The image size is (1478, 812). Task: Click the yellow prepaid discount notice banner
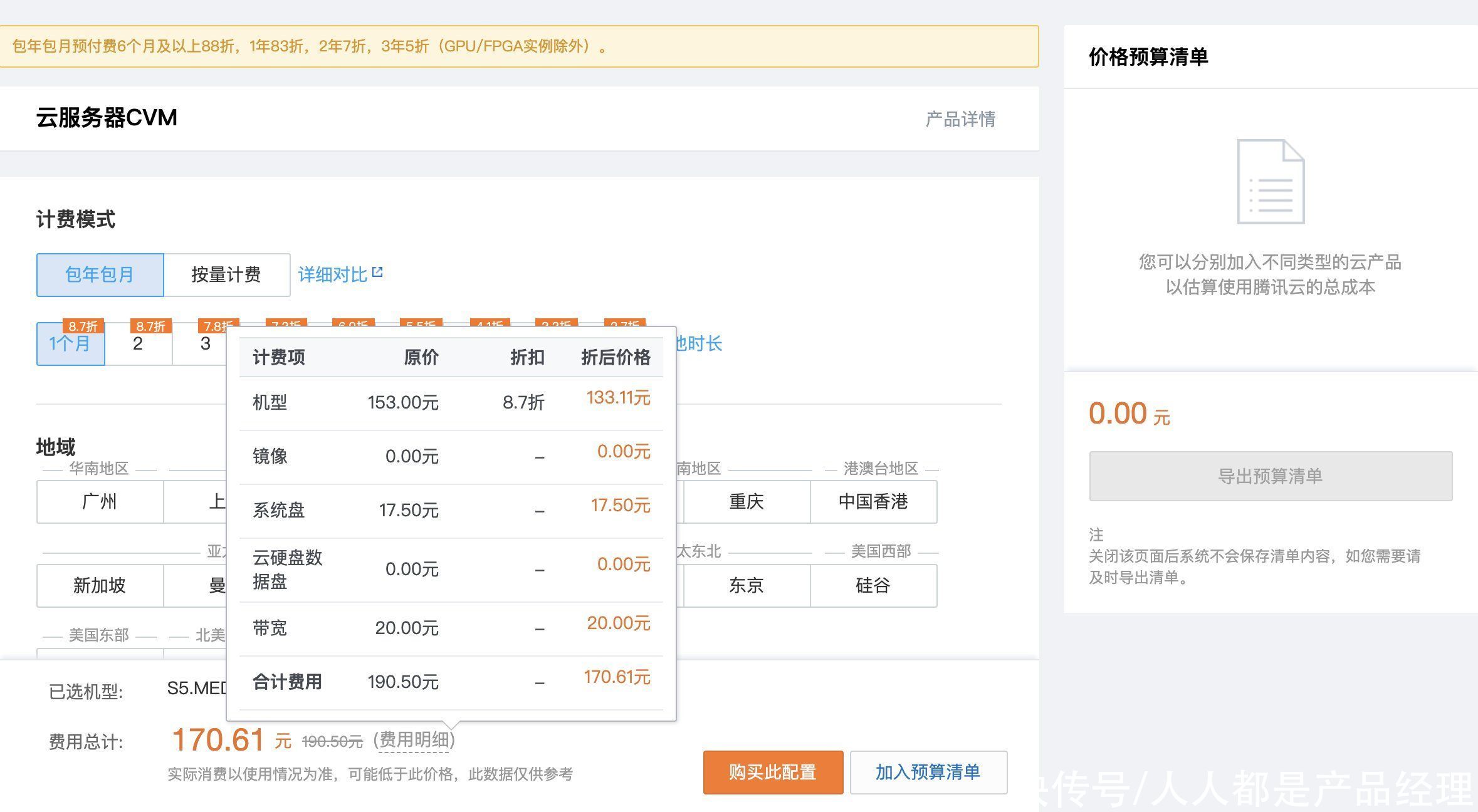[519, 46]
